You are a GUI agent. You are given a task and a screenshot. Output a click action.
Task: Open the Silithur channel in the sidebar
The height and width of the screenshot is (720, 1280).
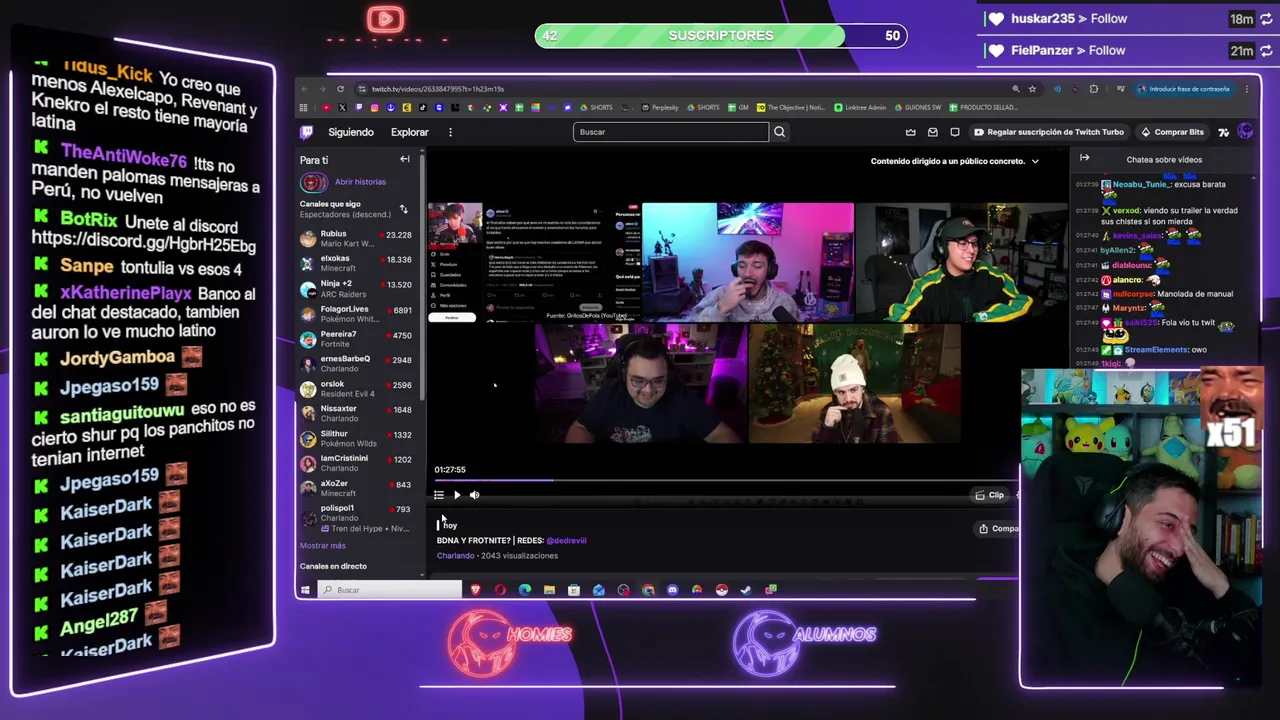pyautogui.click(x=356, y=439)
